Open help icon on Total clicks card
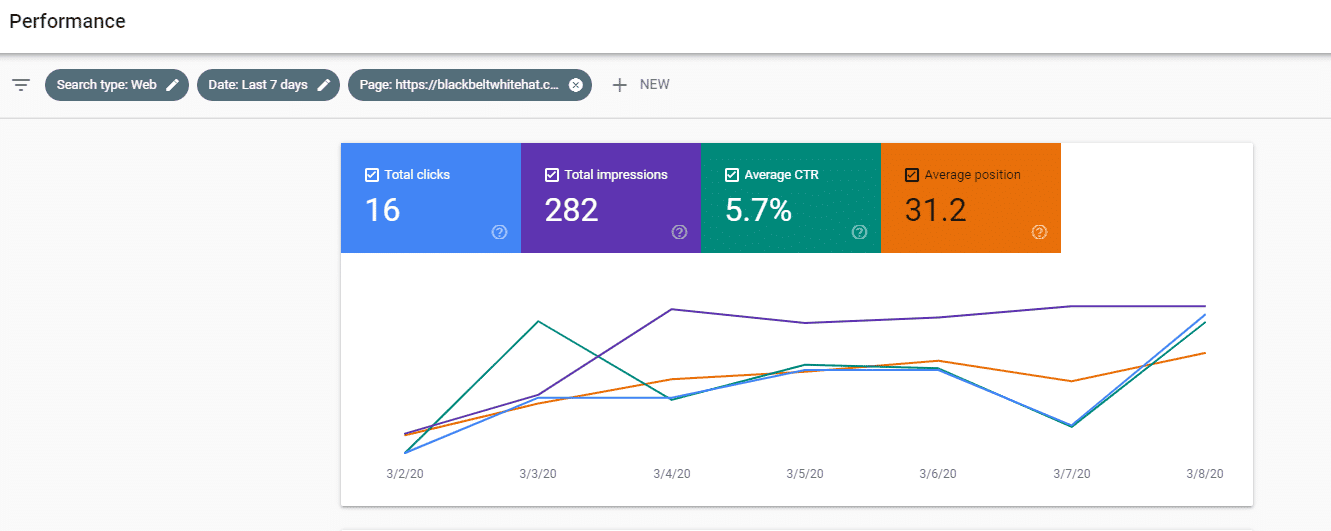1331x531 pixels. tap(500, 232)
